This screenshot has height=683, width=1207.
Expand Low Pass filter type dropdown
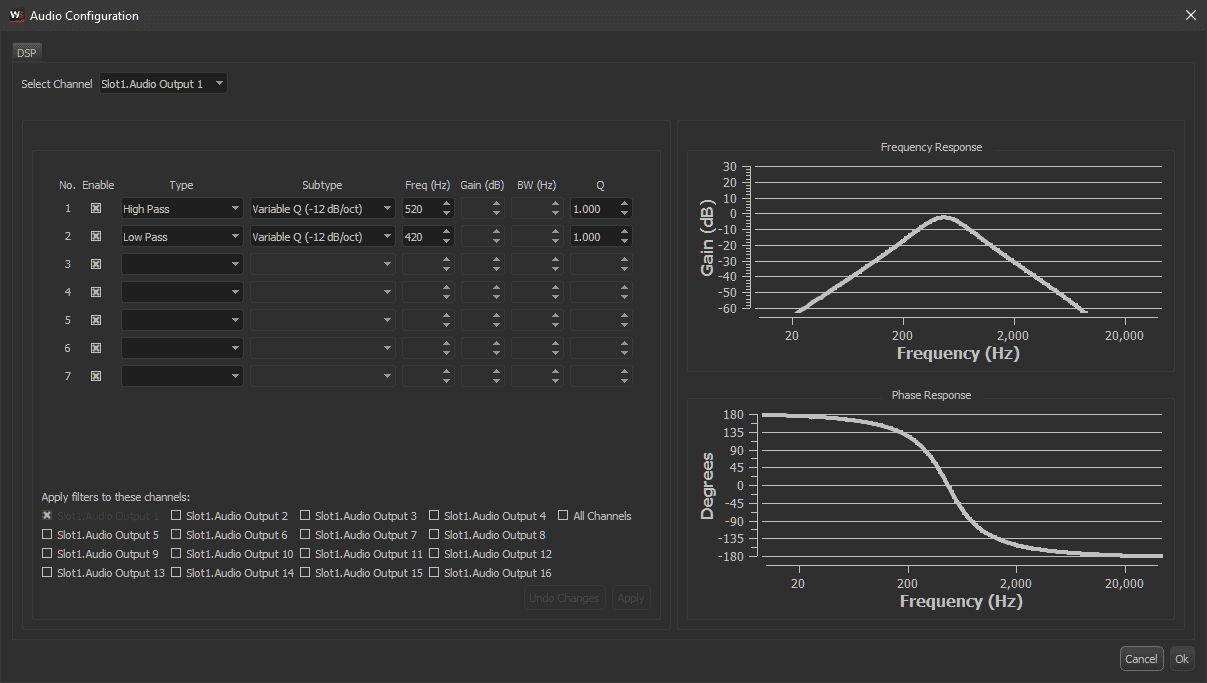click(181, 237)
